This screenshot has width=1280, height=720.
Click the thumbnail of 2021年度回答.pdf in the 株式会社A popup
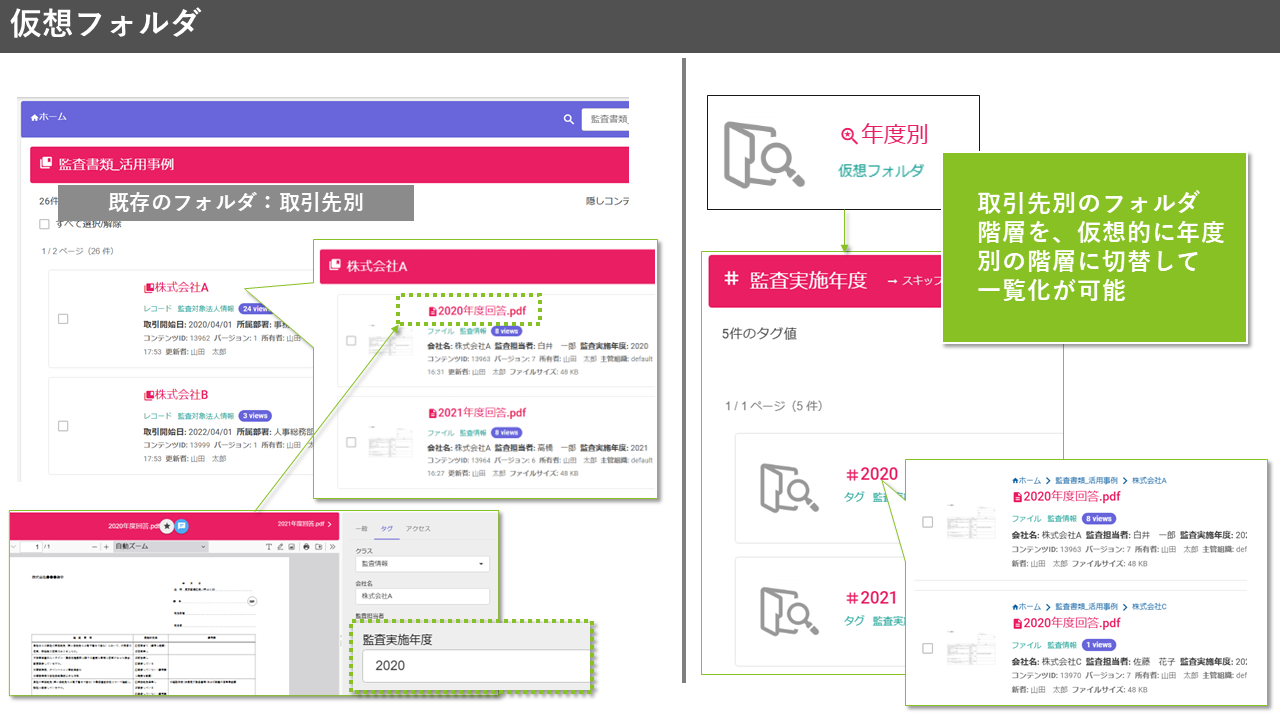click(x=390, y=441)
